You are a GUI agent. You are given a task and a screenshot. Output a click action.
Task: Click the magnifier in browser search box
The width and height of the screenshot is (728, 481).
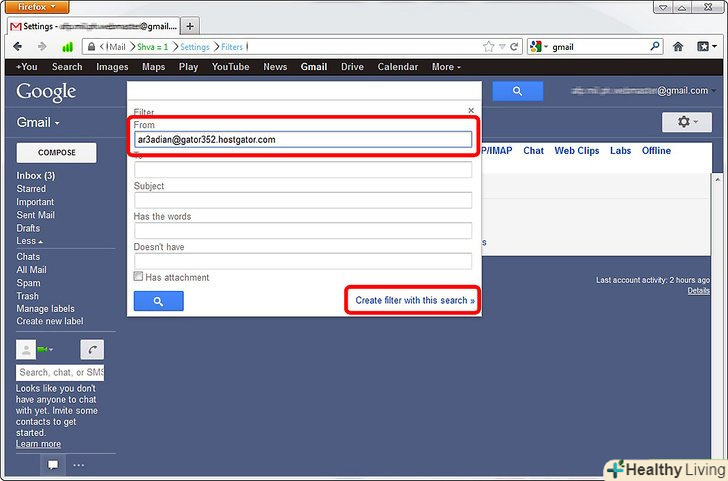(655, 46)
